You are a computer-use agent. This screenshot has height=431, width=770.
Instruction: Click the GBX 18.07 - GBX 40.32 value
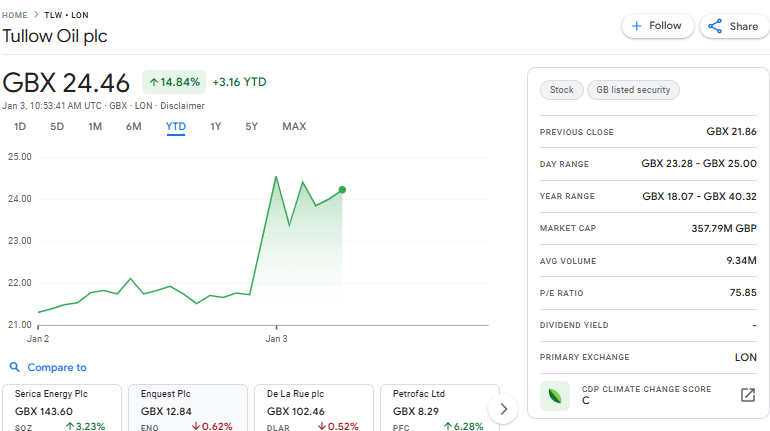tap(699, 196)
